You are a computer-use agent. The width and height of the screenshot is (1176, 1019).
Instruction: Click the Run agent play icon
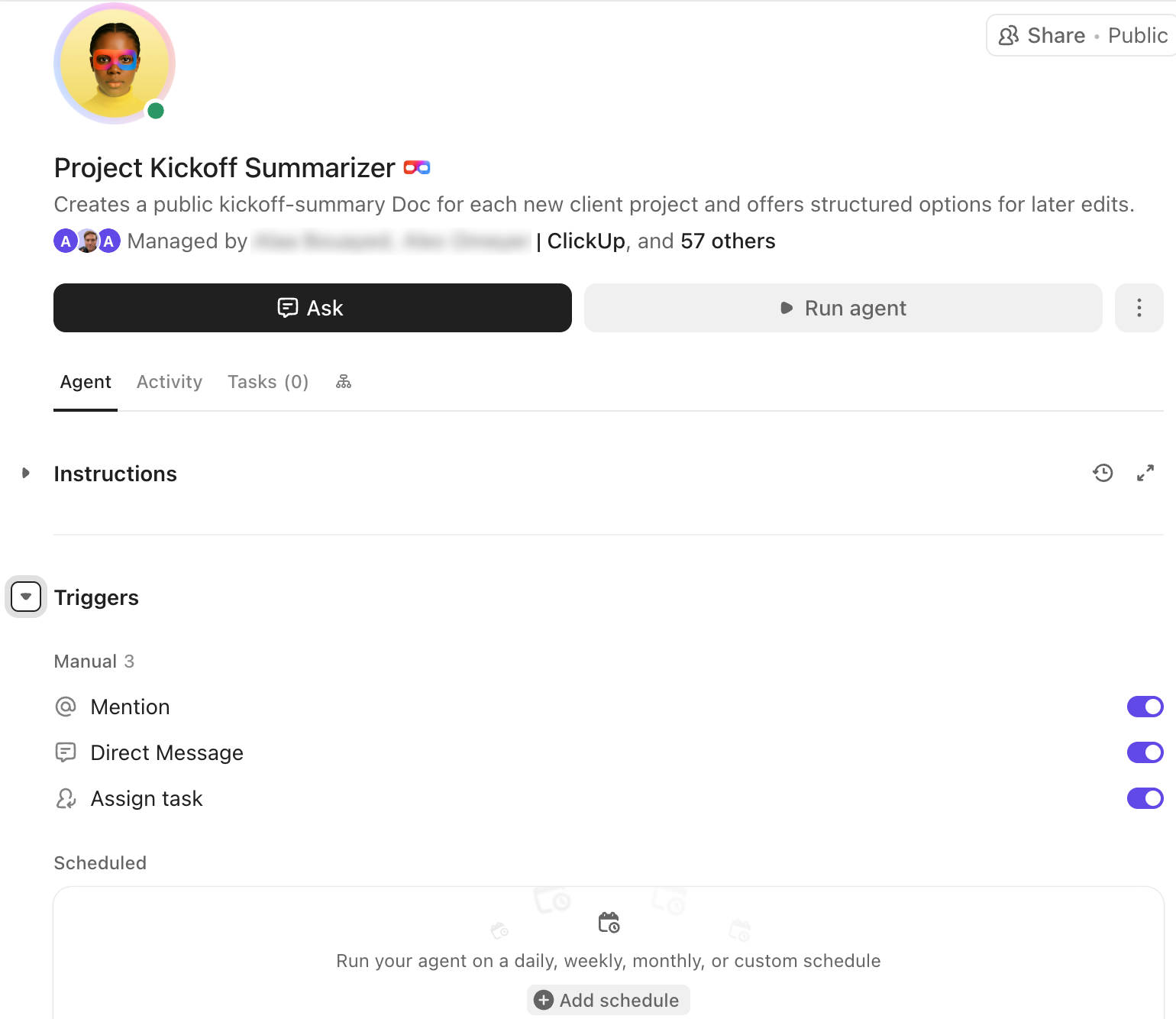click(786, 308)
